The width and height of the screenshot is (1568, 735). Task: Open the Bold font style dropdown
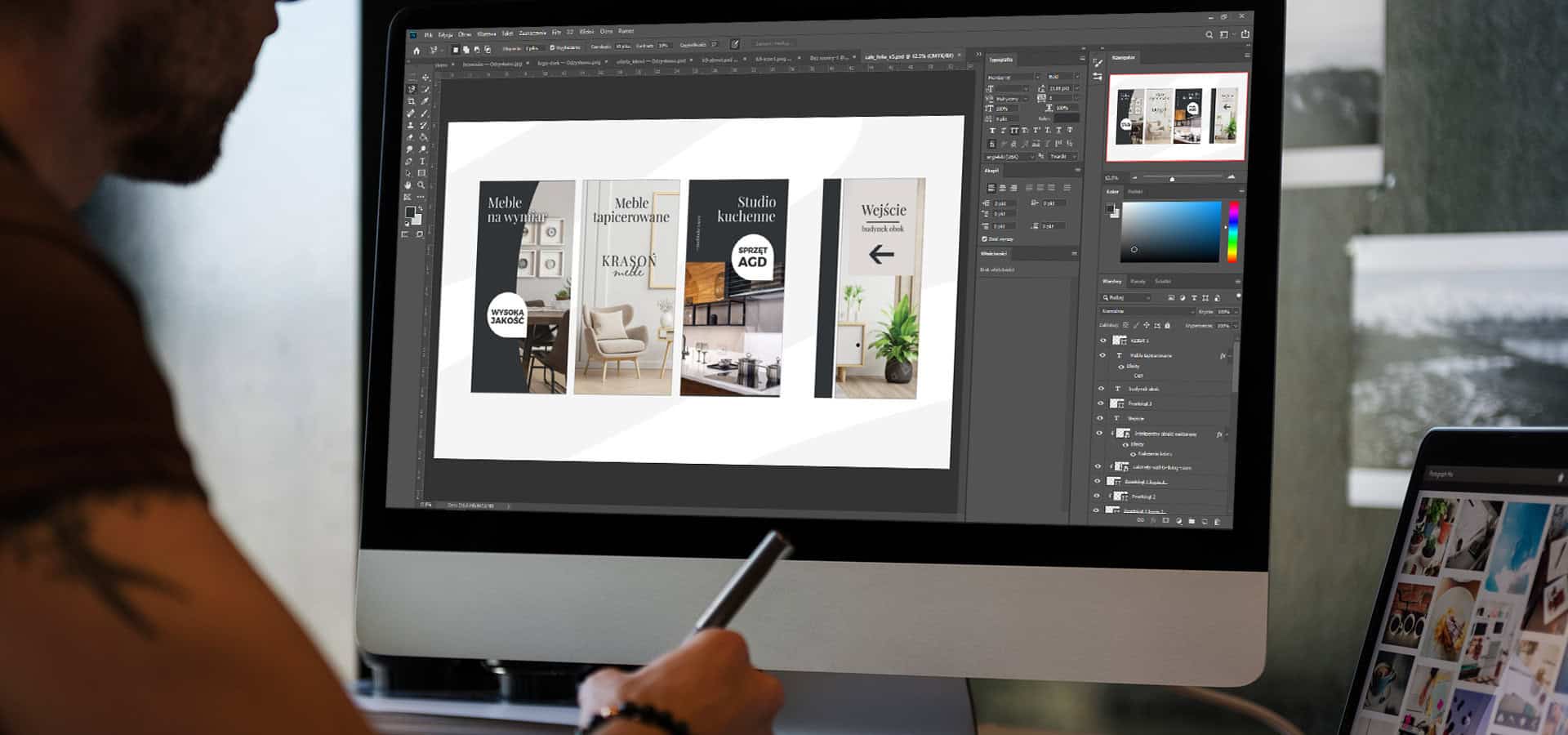(1063, 78)
